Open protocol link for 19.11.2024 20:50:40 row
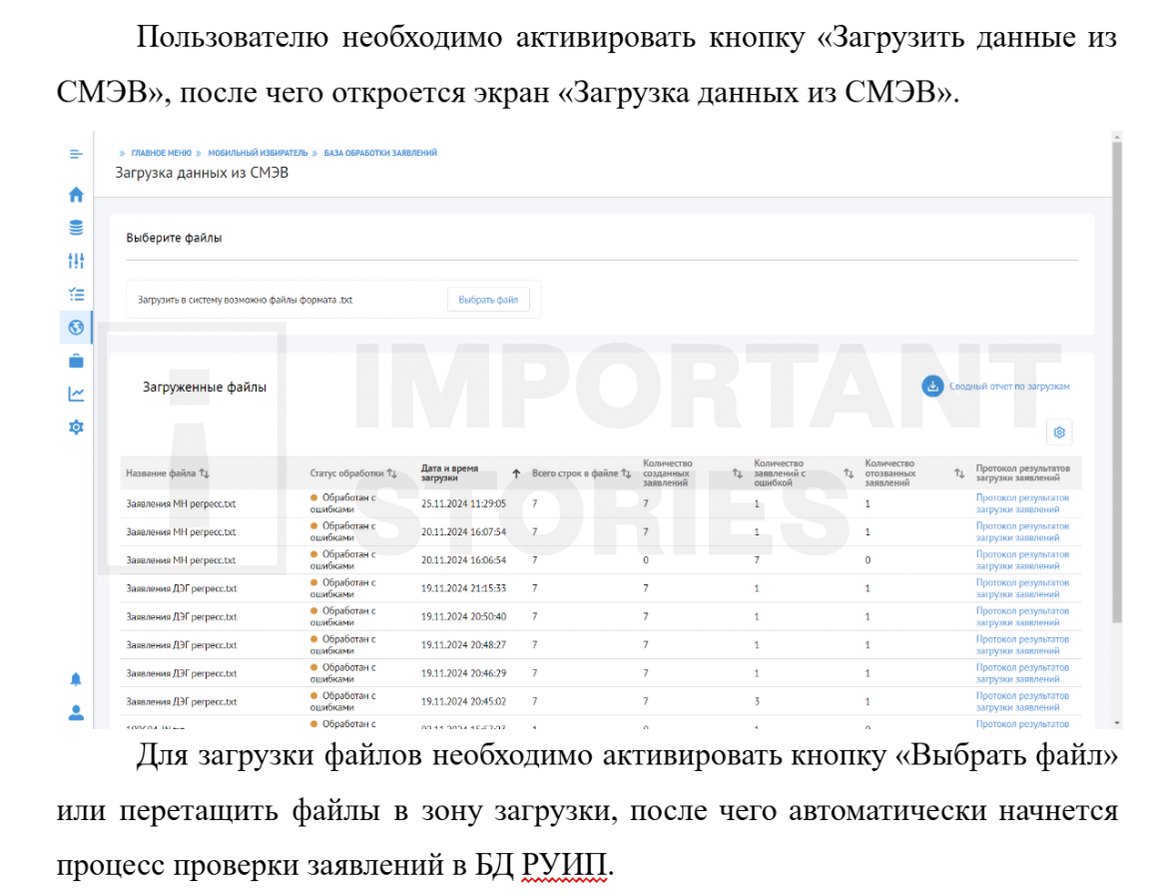The image size is (1159, 896). pyautogui.click(x=1022, y=617)
